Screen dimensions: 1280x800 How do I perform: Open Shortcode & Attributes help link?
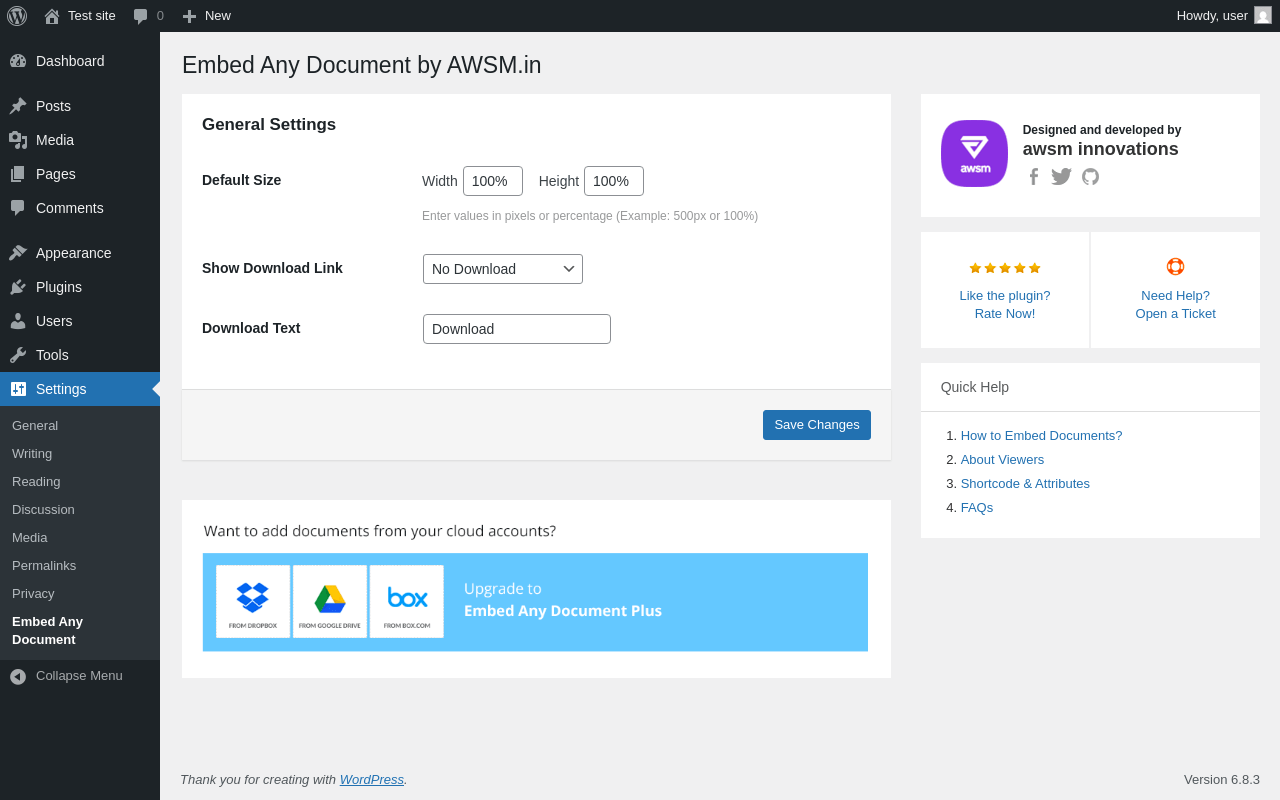[x=1025, y=484]
